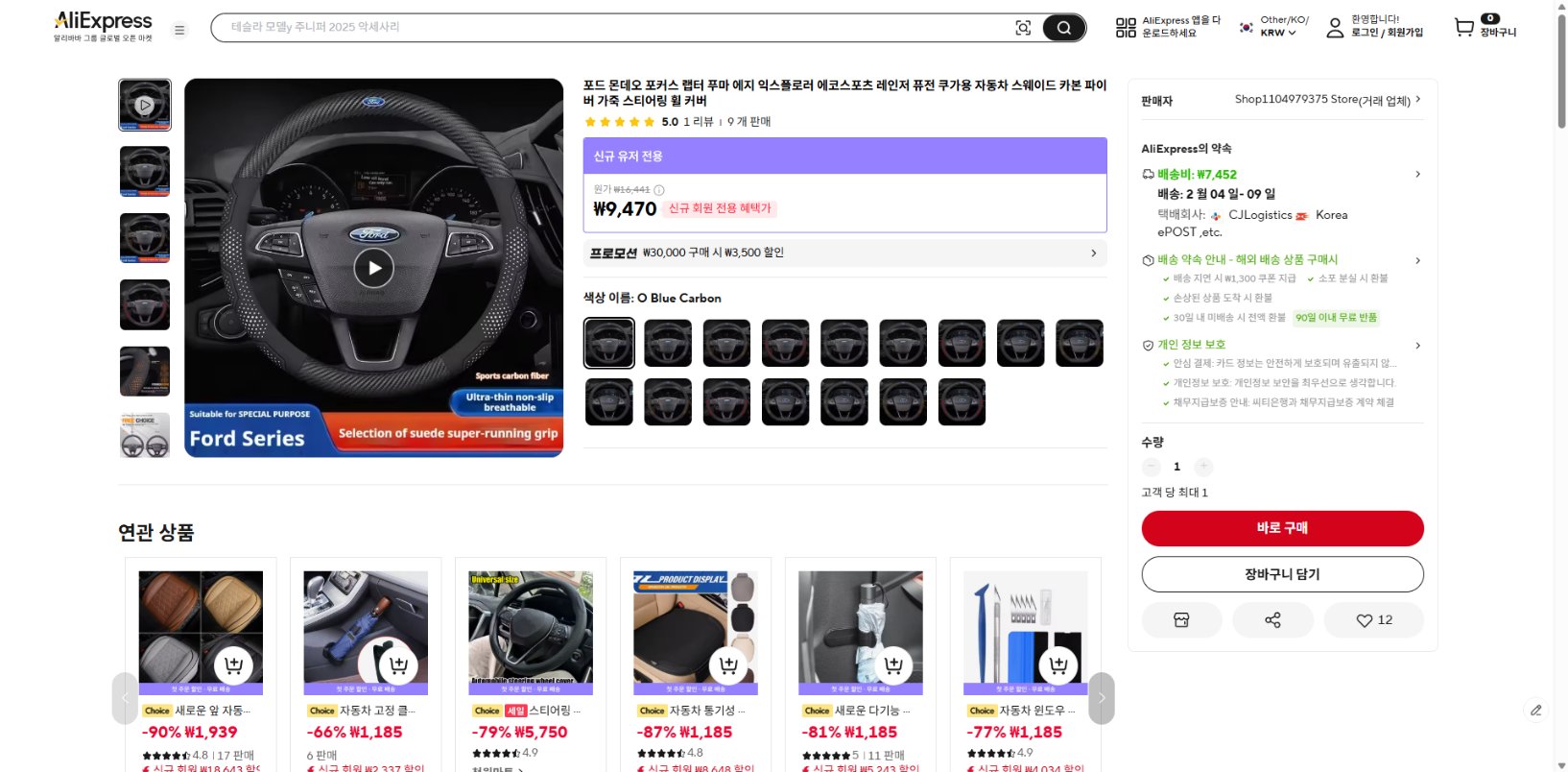Screen dimensions: 1568x772
Task: Add the -87% seat cushion to cart
Action: tap(728, 664)
